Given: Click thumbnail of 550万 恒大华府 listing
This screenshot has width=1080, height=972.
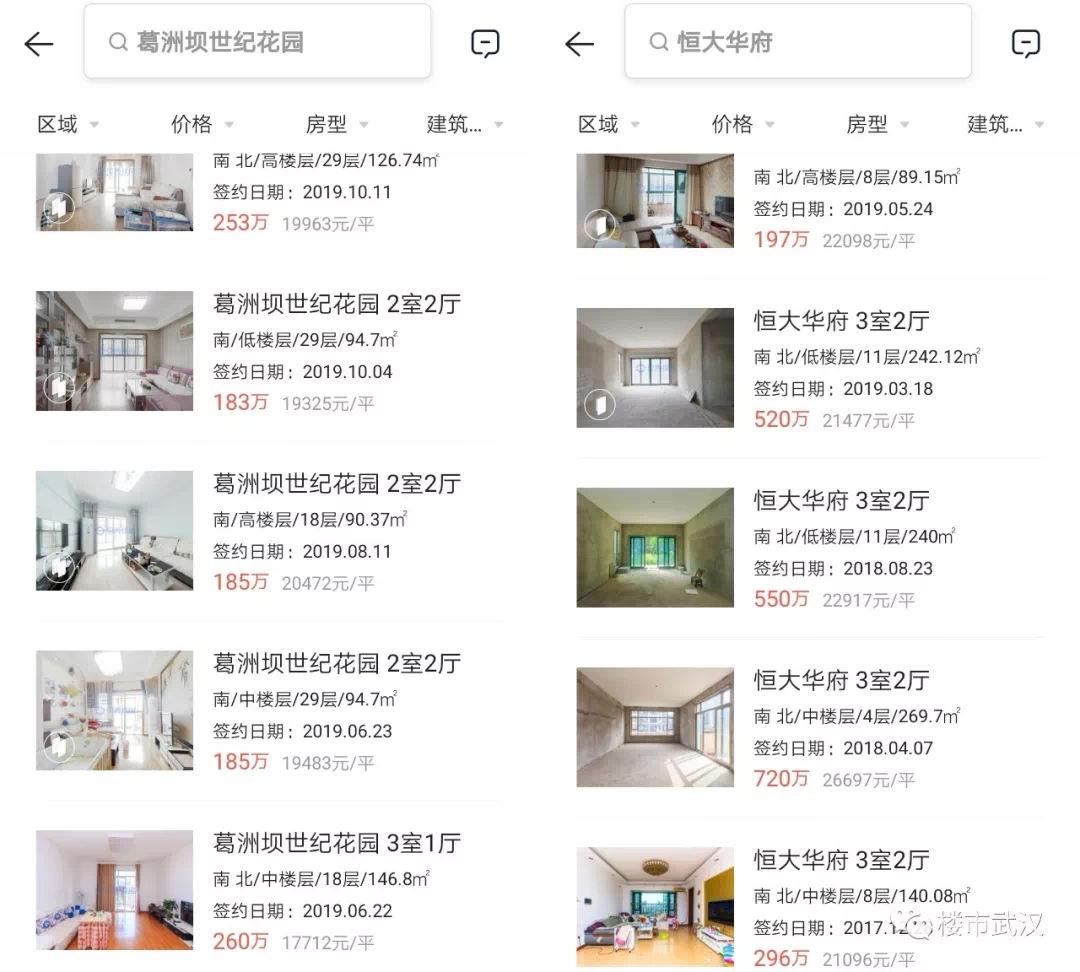Looking at the screenshot, I should (655, 548).
